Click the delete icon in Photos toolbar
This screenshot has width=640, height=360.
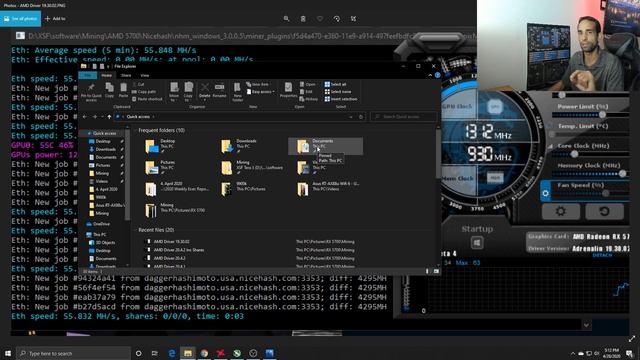[303, 19]
